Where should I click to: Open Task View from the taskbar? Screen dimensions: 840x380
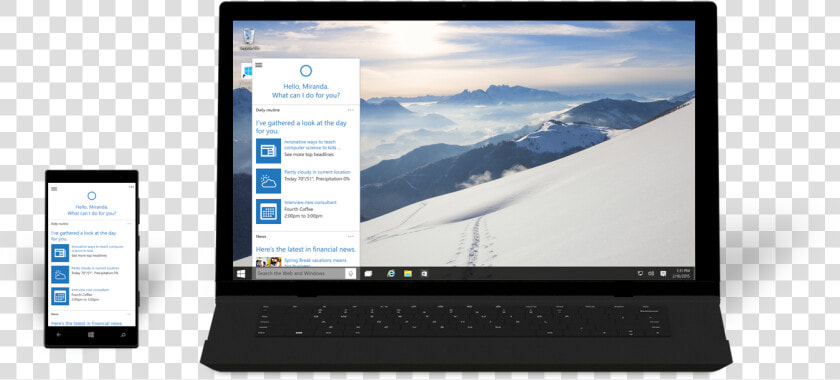pos(368,273)
